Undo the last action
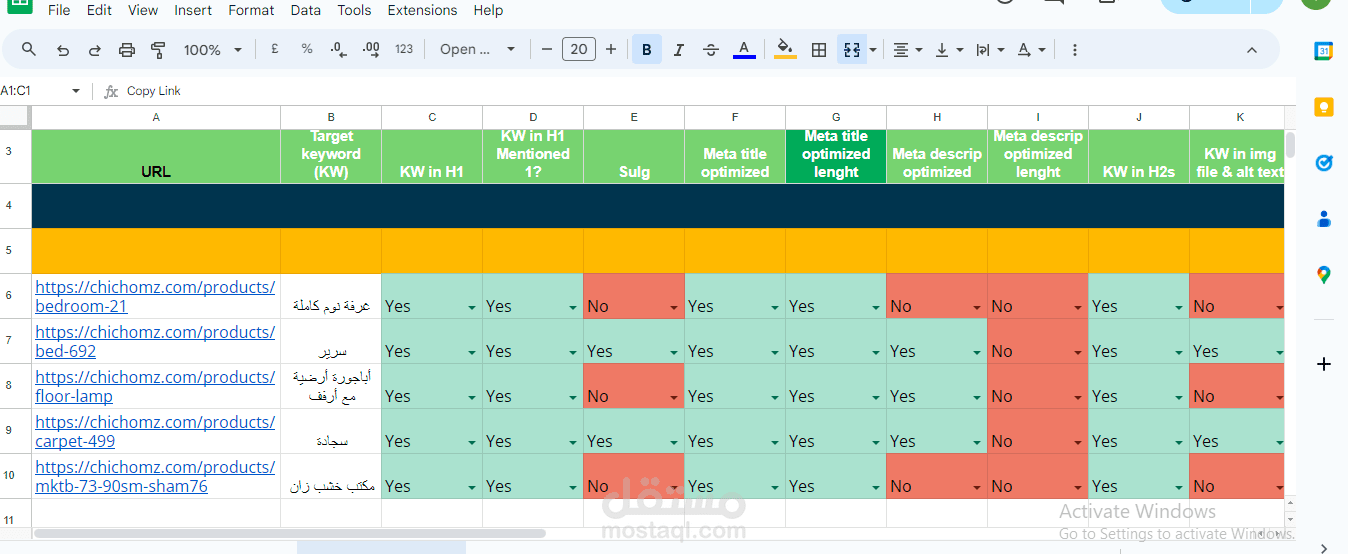 (63, 49)
